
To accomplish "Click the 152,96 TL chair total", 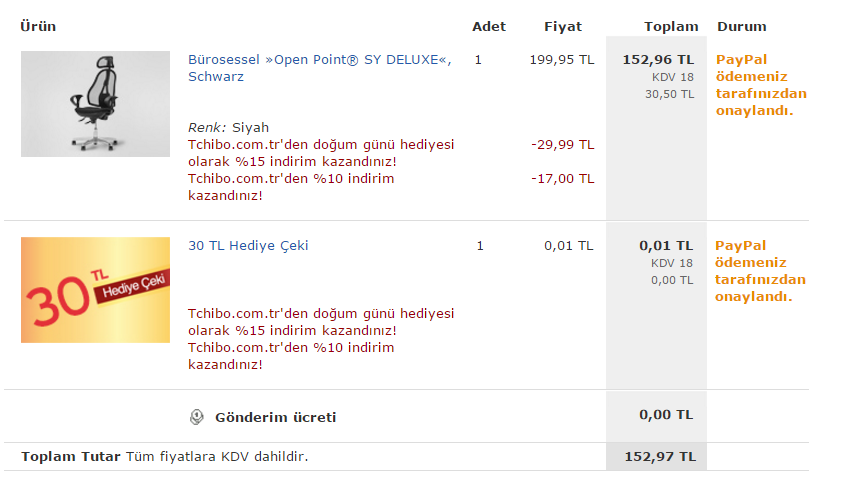I will tap(658, 59).
